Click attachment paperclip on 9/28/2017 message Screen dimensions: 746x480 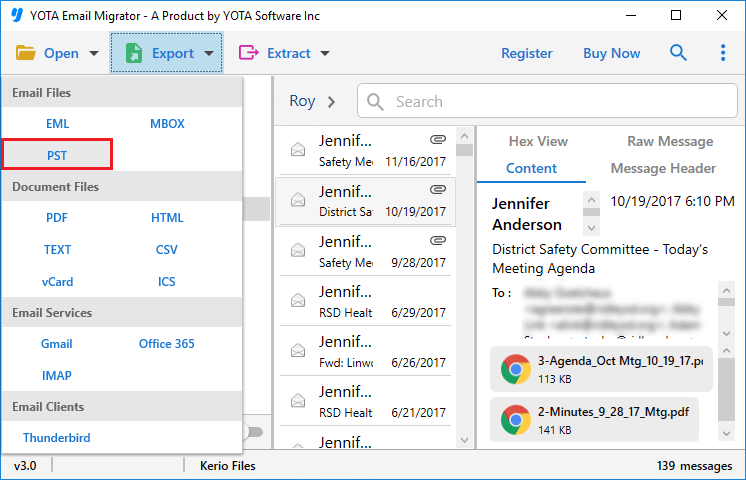[x=438, y=240]
